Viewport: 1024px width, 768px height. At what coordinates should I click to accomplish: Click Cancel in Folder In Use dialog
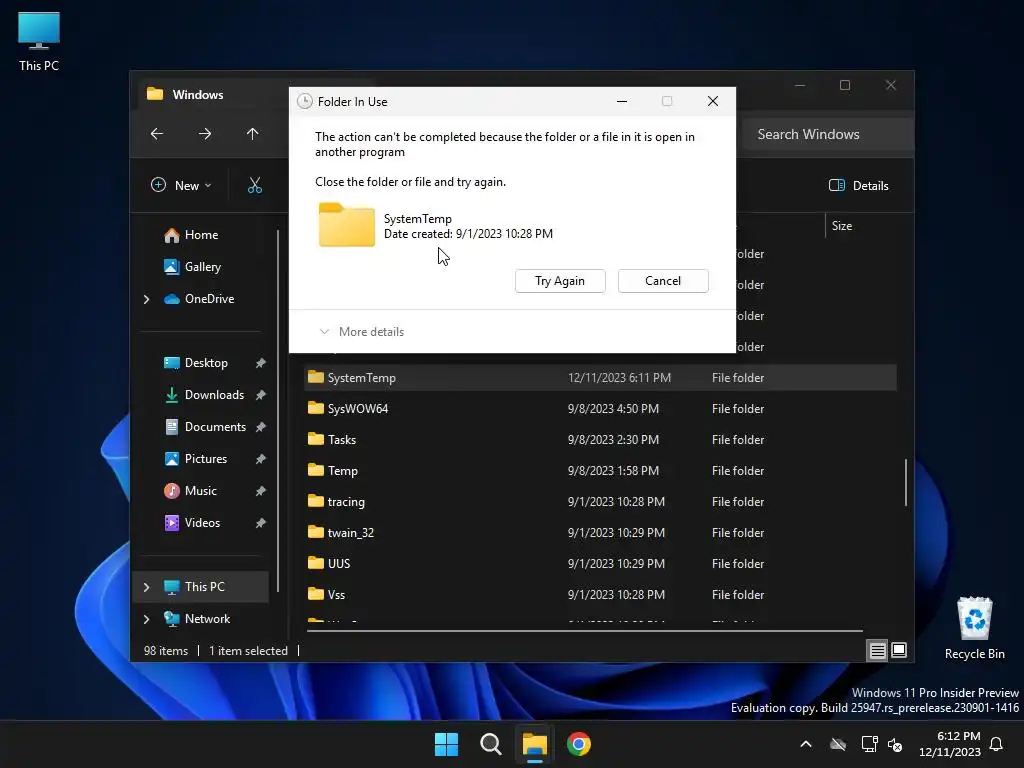point(663,281)
